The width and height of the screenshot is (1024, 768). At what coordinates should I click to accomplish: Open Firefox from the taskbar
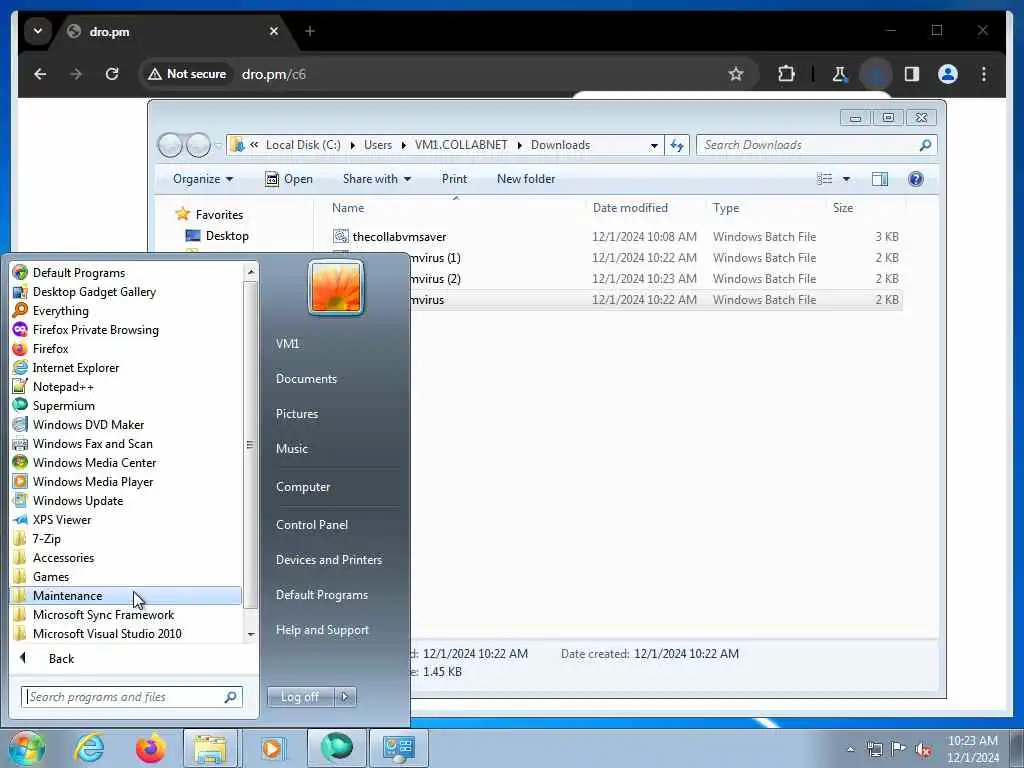coord(150,748)
